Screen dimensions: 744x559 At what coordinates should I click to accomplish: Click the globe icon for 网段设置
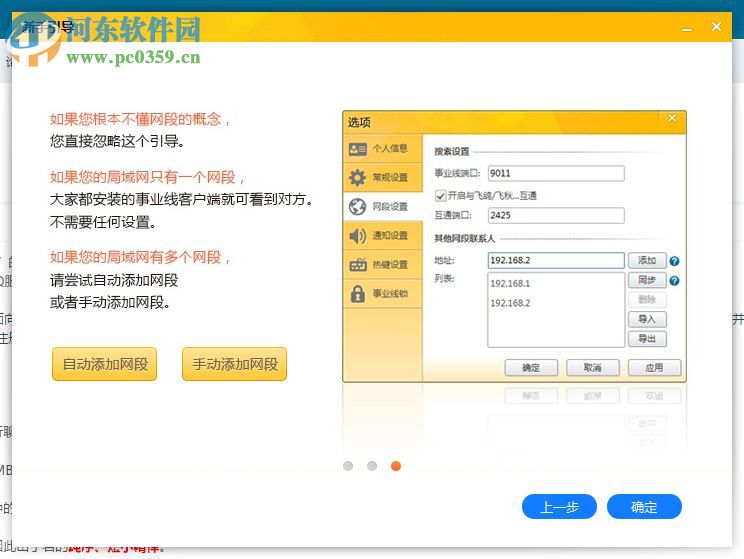pos(357,206)
